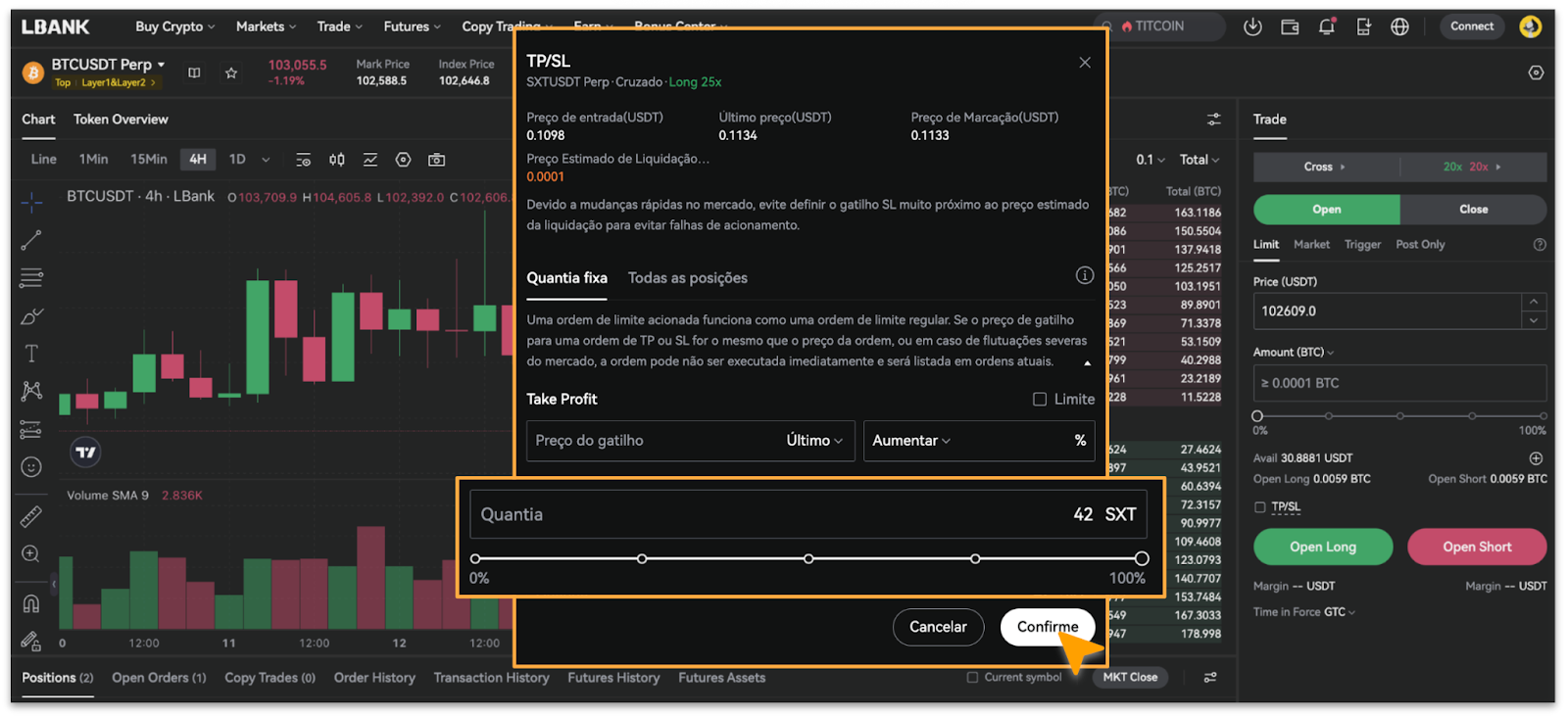The image size is (1568, 718).
Task: Open the mobile app download icon
Action: (1363, 26)
